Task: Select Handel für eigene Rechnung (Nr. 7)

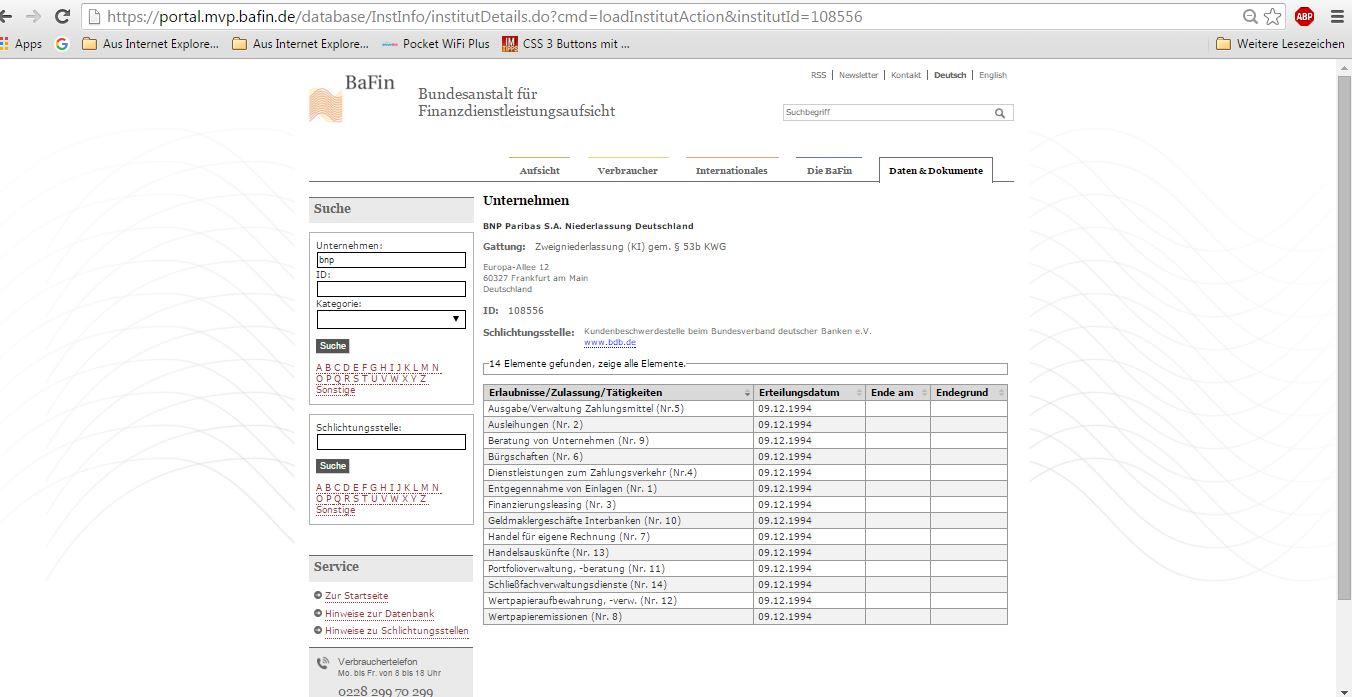Action: coord(745,537)
